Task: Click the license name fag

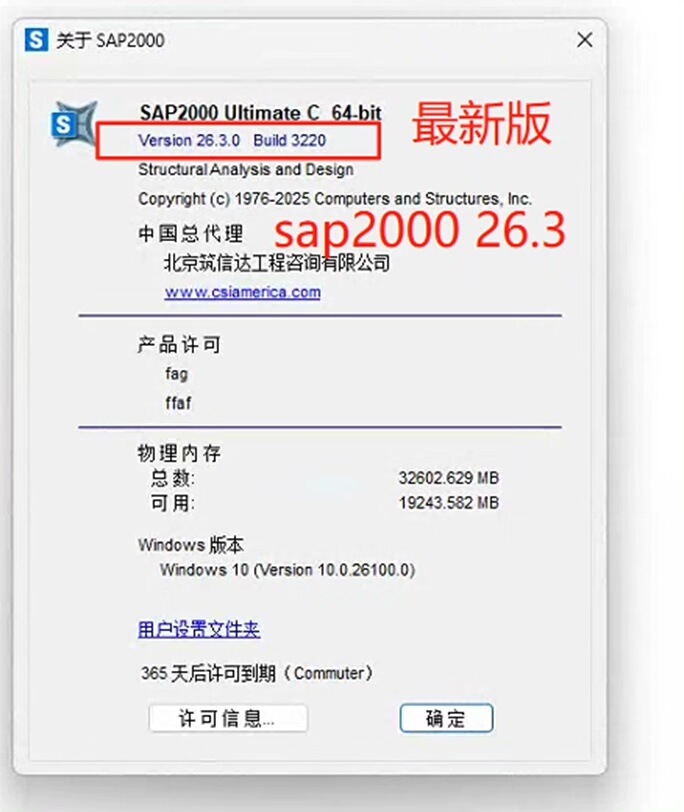Action: [177, 374]
